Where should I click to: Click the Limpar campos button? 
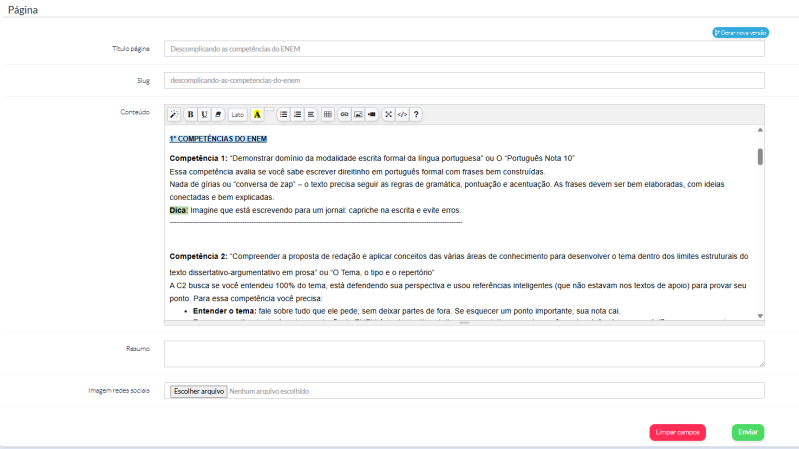point(677,432)
